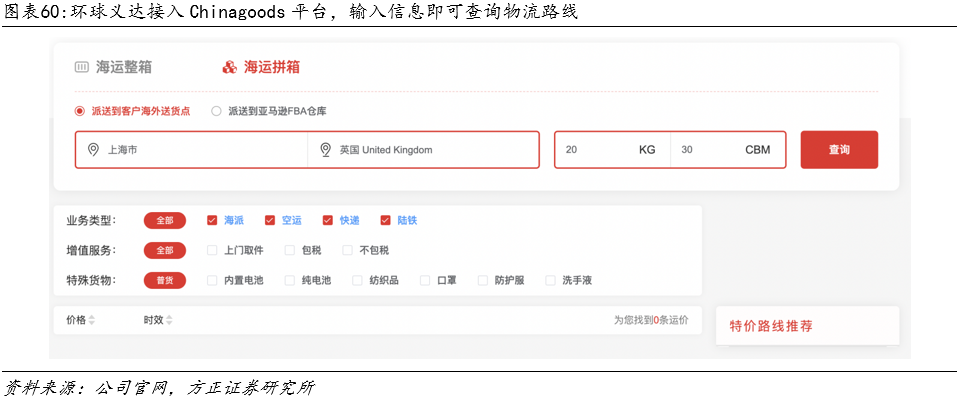Viewport: 957px width, 396px height.
Task: Uncheck the 空运 checkbox
Action: click(x=270, y=220)
